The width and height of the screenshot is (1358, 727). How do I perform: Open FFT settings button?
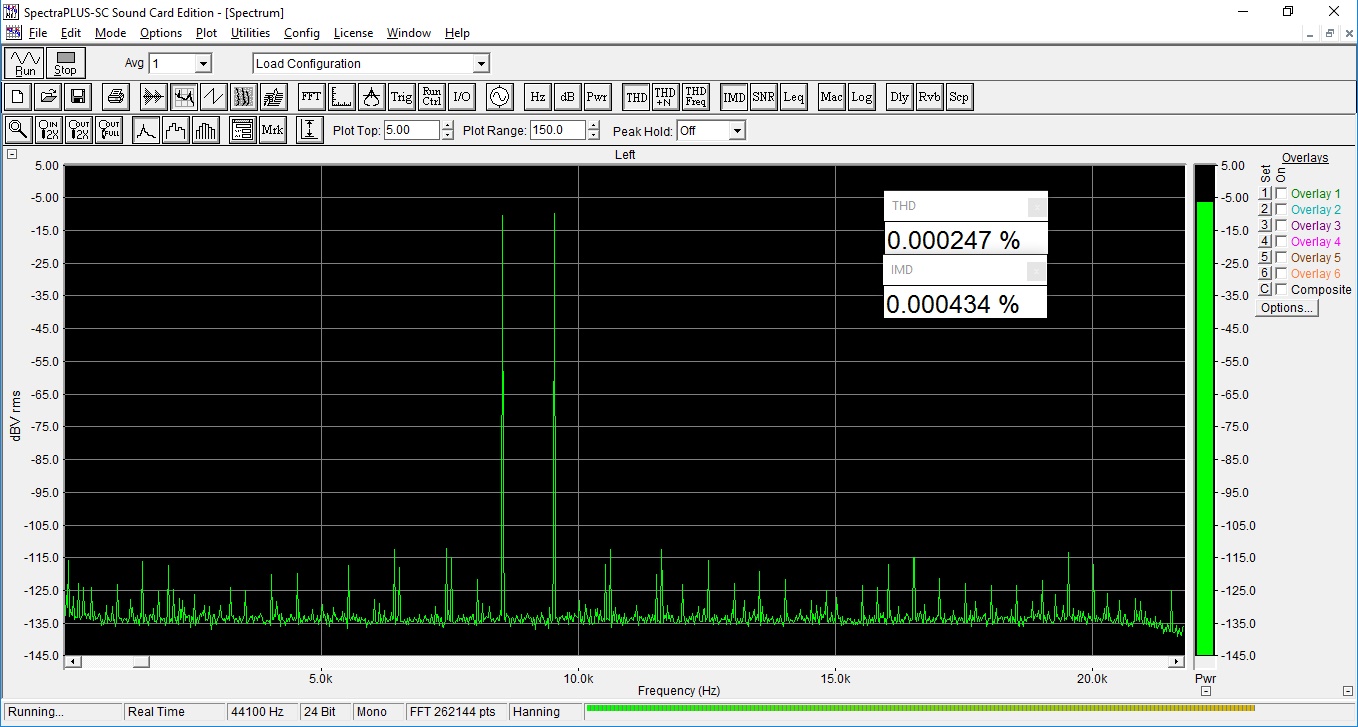coord(311,97)
